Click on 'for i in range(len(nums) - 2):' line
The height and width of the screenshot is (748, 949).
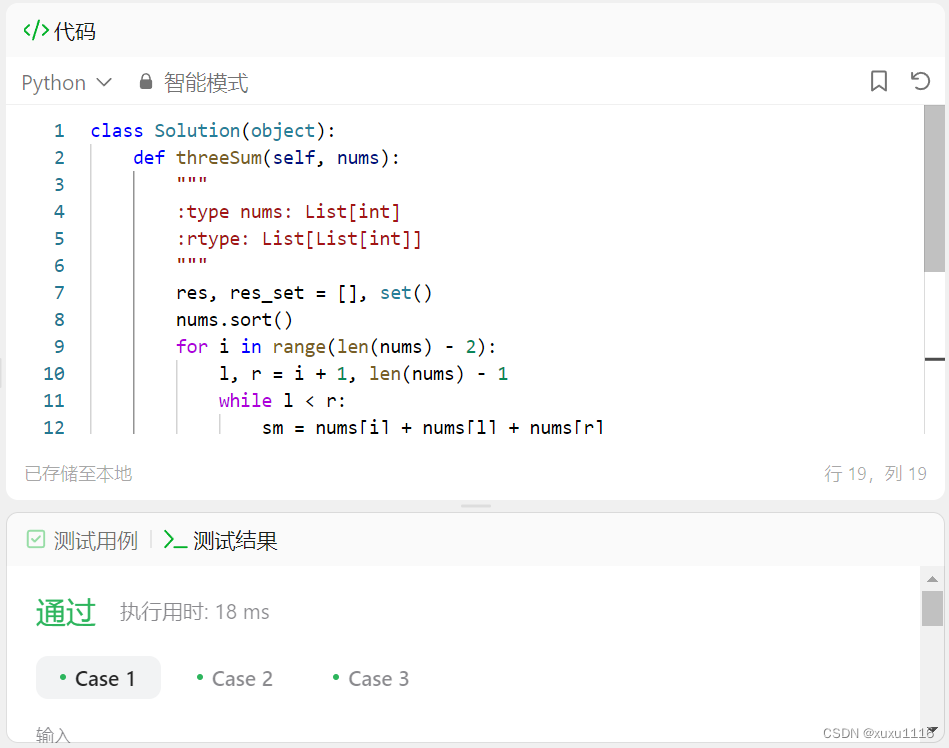[x=336, y=347]
